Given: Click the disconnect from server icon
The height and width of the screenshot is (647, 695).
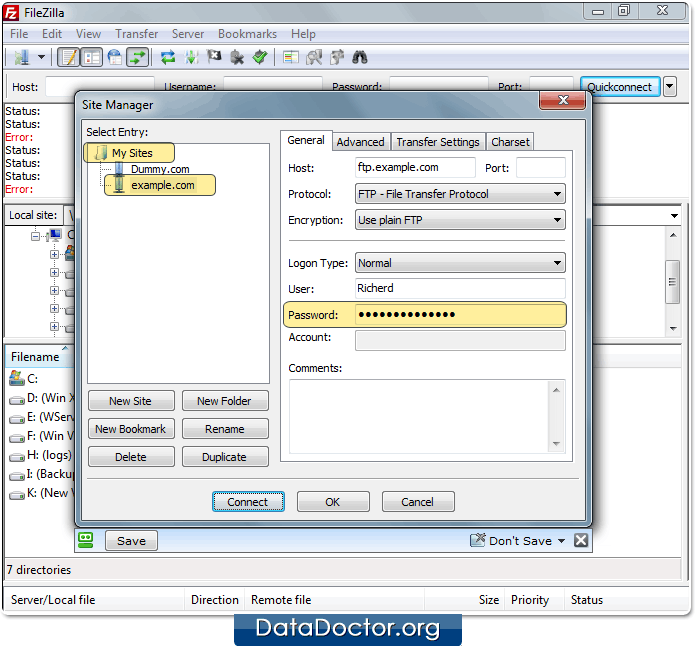Looking at the screenshot, I should [237, 57].
